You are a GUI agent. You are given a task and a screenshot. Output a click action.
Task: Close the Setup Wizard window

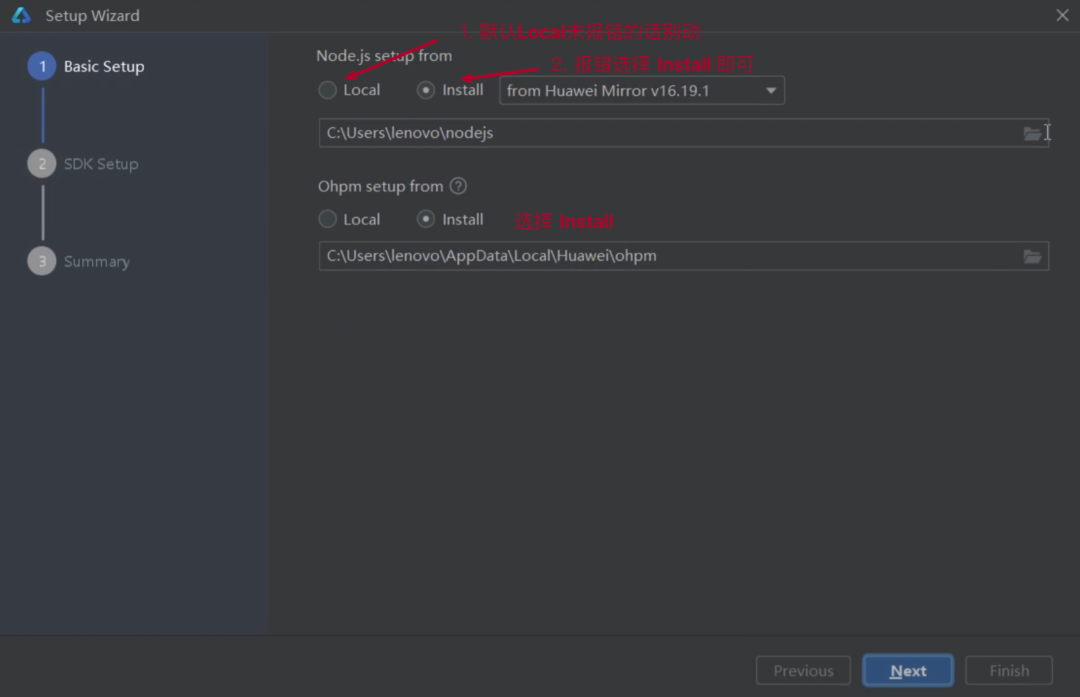(1062, 15)
